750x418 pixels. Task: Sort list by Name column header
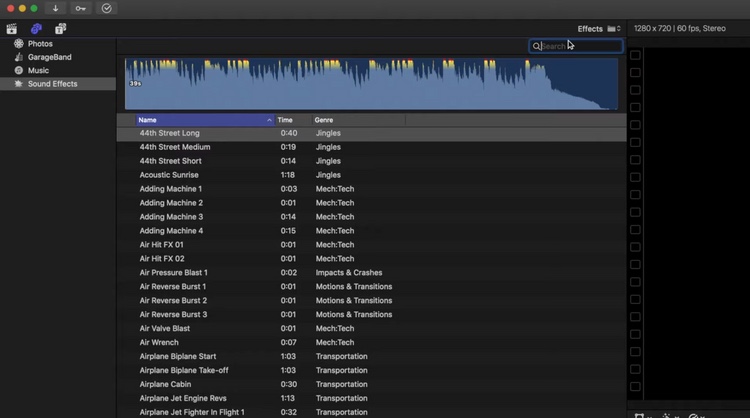coord(200,120)
